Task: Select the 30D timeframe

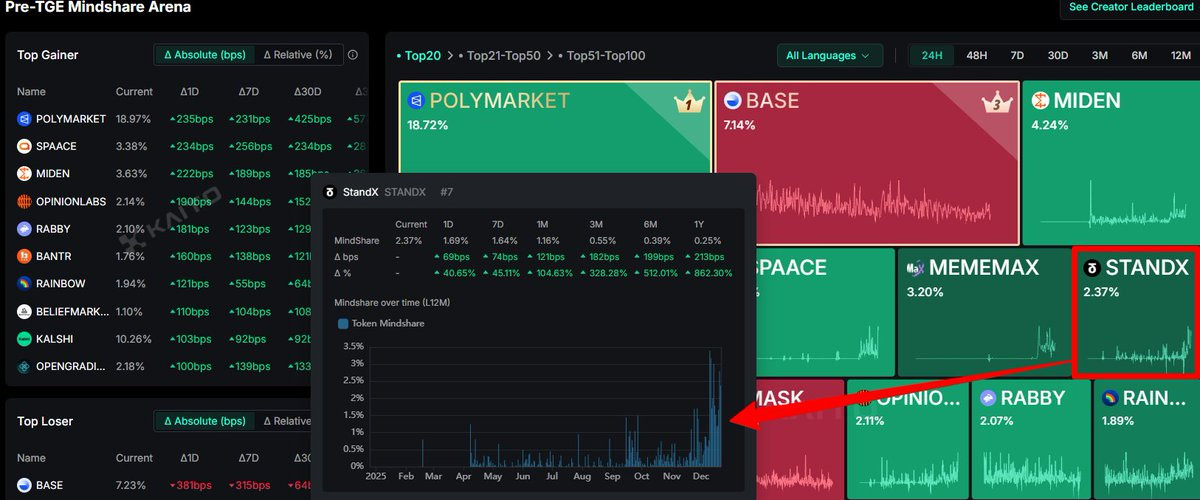Action: [x=1057, y=55]
